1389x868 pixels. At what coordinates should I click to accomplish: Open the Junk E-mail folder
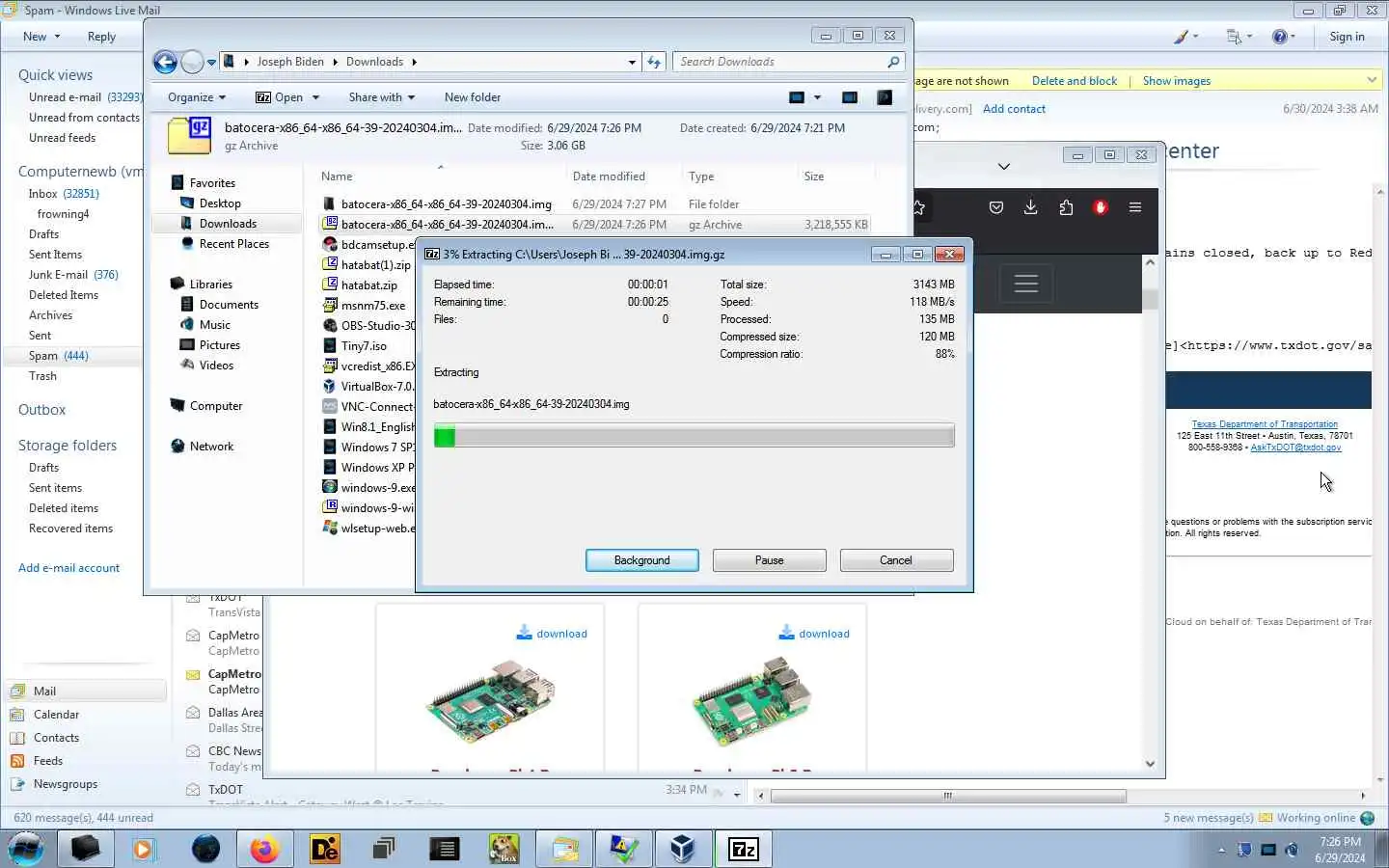click(73, 275)
